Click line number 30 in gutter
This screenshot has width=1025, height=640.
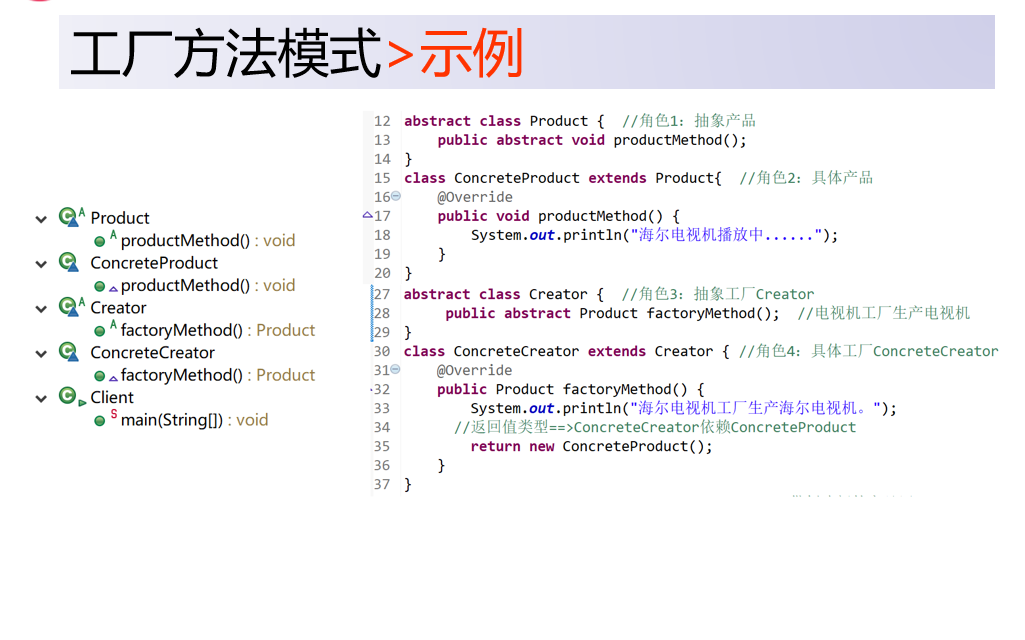click(382, 351)
